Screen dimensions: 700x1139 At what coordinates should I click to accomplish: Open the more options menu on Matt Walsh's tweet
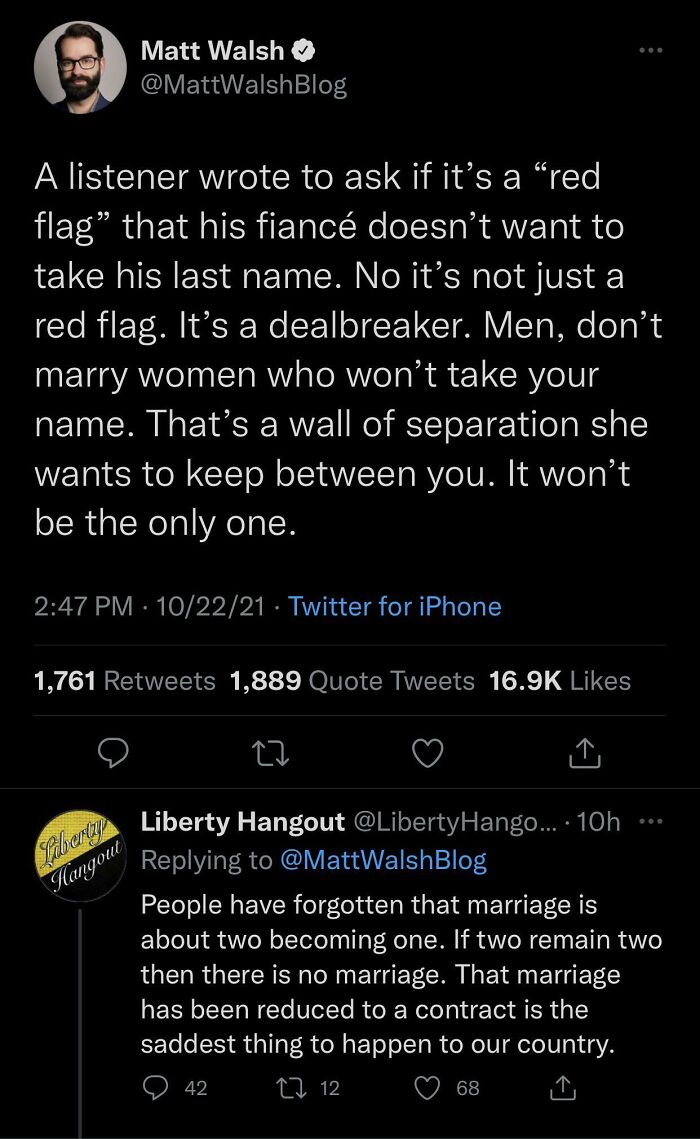[651, 49]
